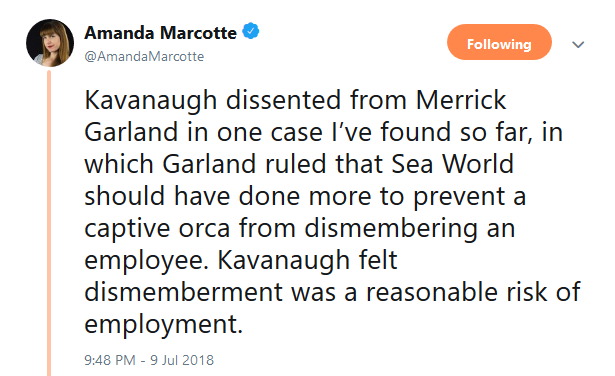Click the vertical orange thread connector line
Viewport: 615px width, 376px height.
pos(49,223)
